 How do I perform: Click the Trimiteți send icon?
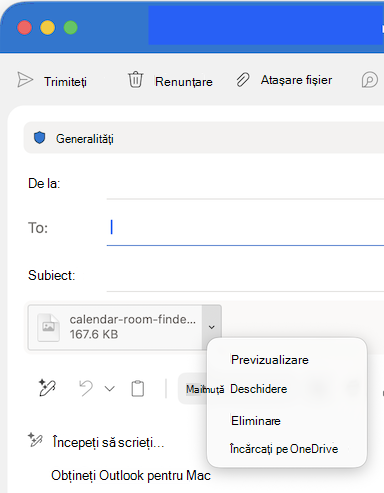25,80
